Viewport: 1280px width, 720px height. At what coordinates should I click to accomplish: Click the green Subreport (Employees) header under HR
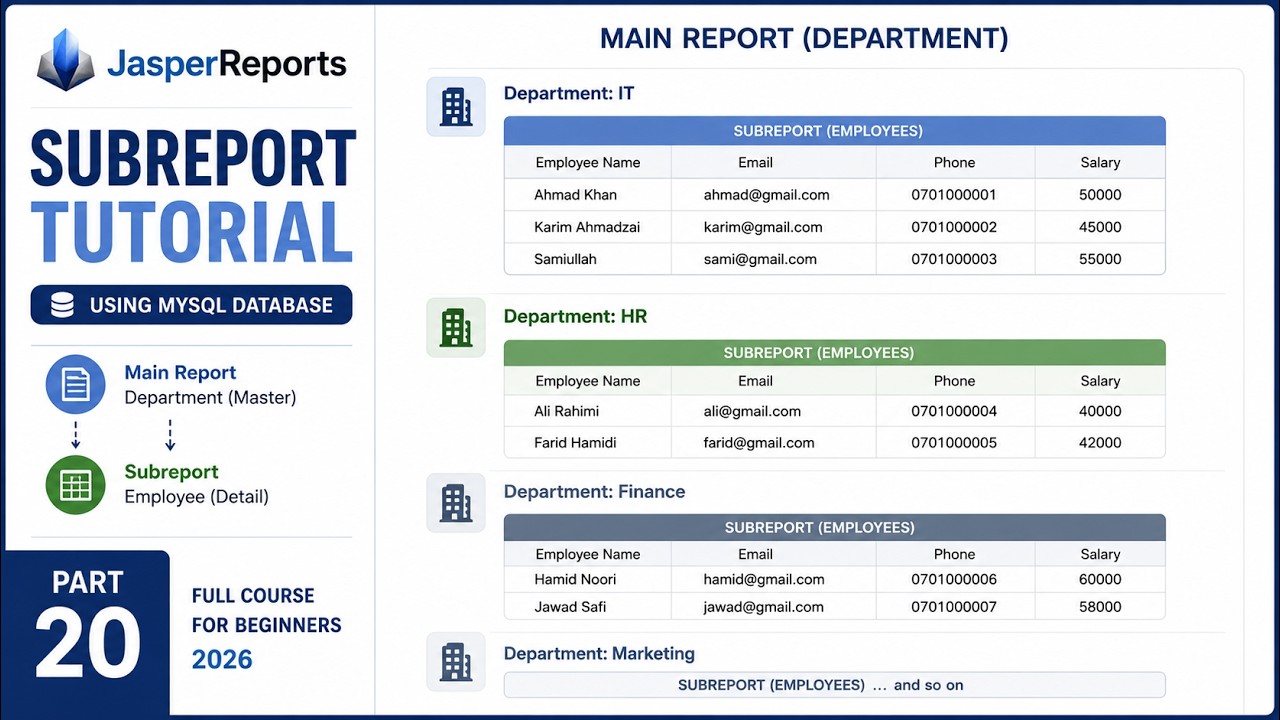tap(834, 353)
